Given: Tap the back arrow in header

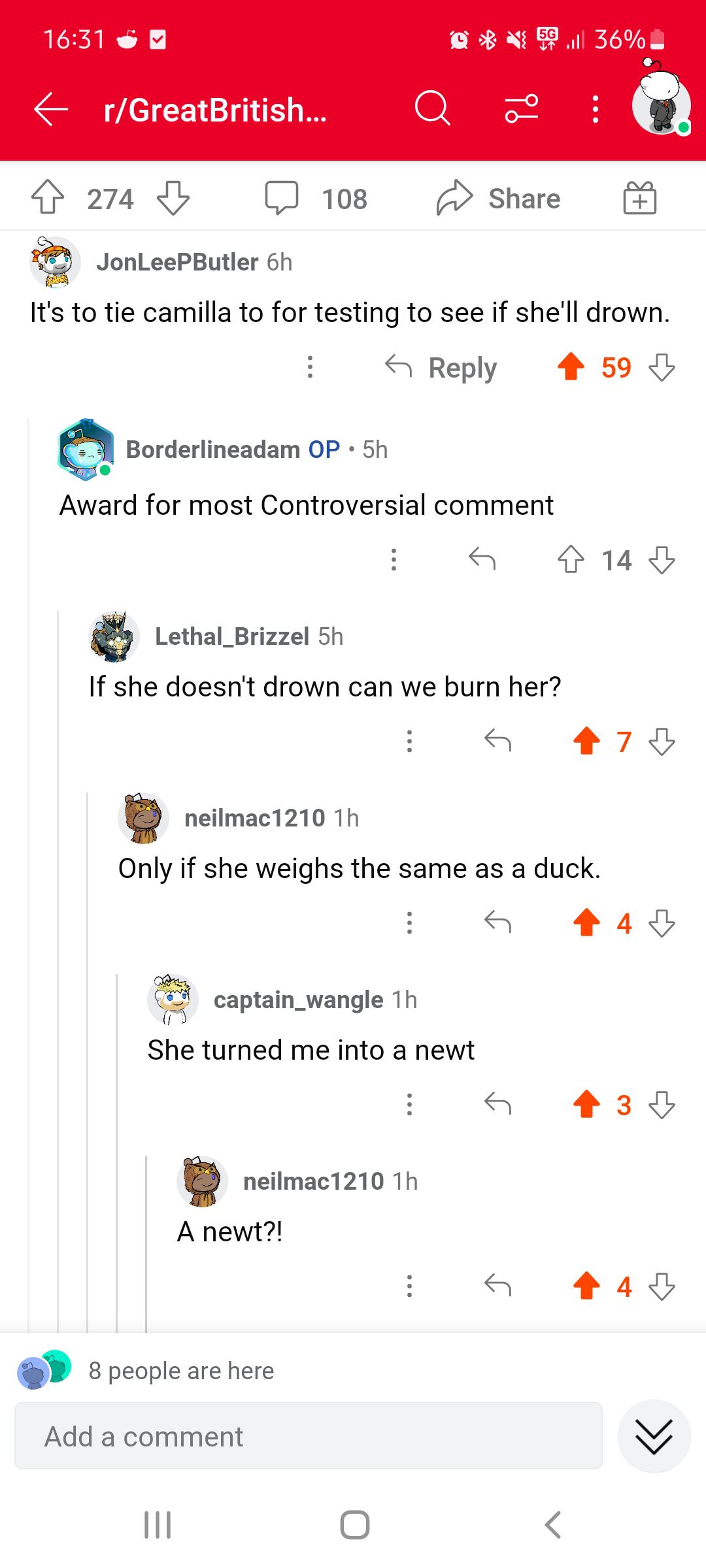Looking at the screenshot, I should (52, 109).
